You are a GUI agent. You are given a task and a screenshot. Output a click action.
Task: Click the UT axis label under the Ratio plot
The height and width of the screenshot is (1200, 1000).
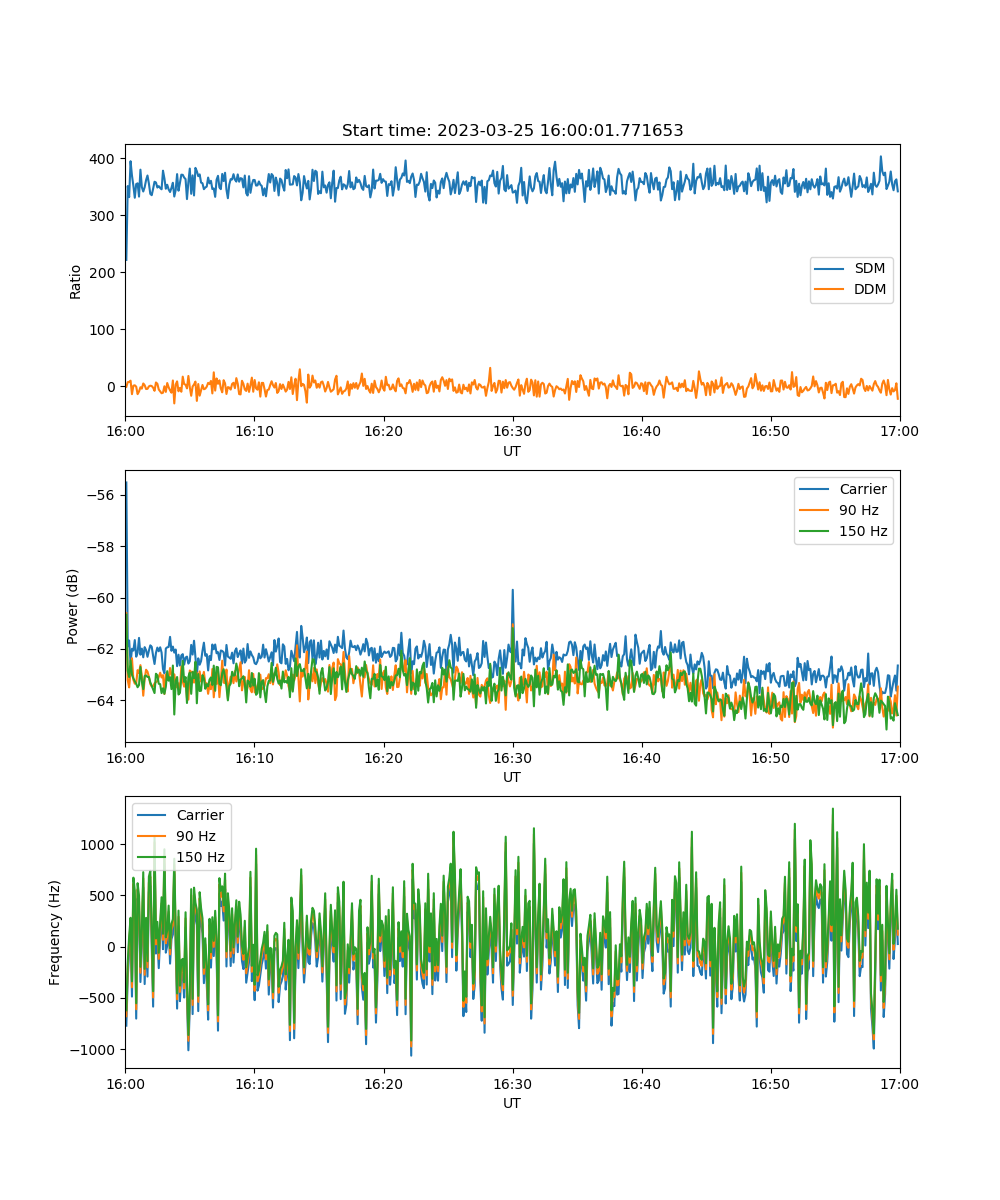512,451
